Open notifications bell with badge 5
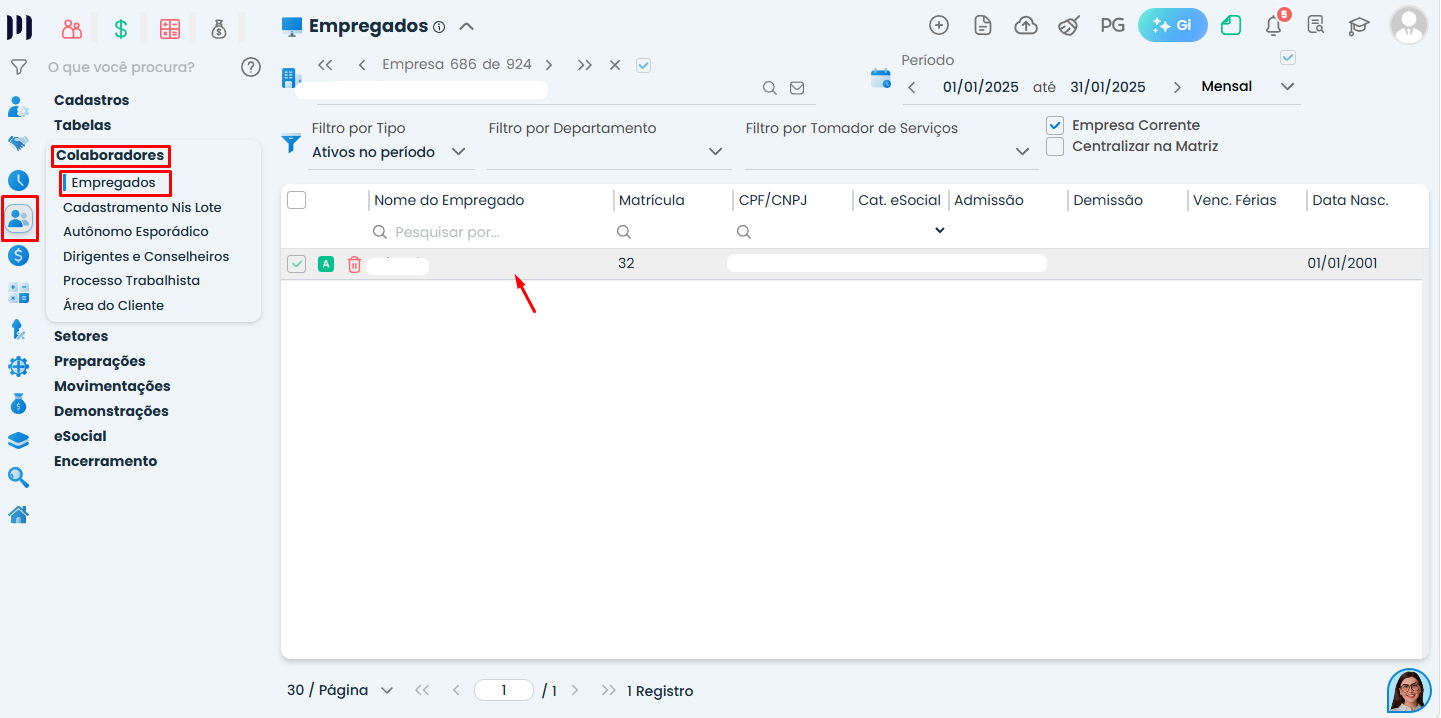The height and width of the screenshot is (718, 1441). pyautogui.click(x=1274, y=25)
